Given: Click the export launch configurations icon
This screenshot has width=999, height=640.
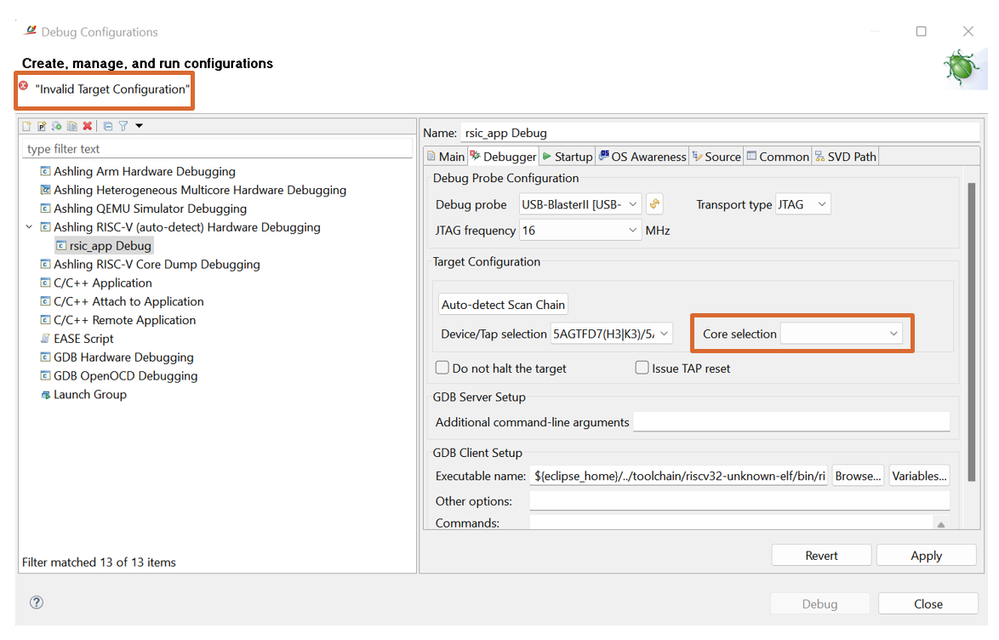Looking at the screenshot, I should tap(56, 126).
